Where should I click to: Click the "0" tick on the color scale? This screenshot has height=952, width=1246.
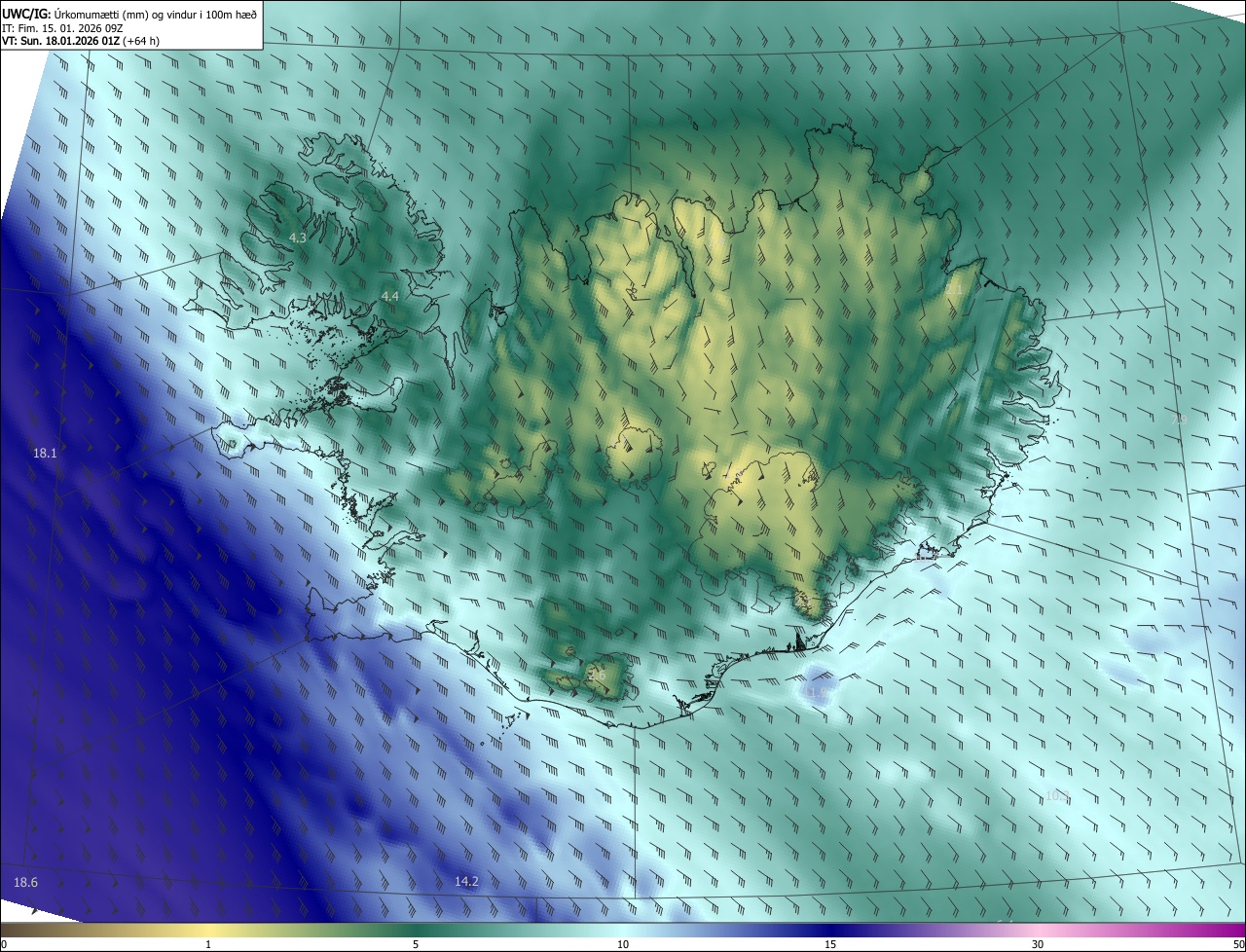[x=4, y=944]
